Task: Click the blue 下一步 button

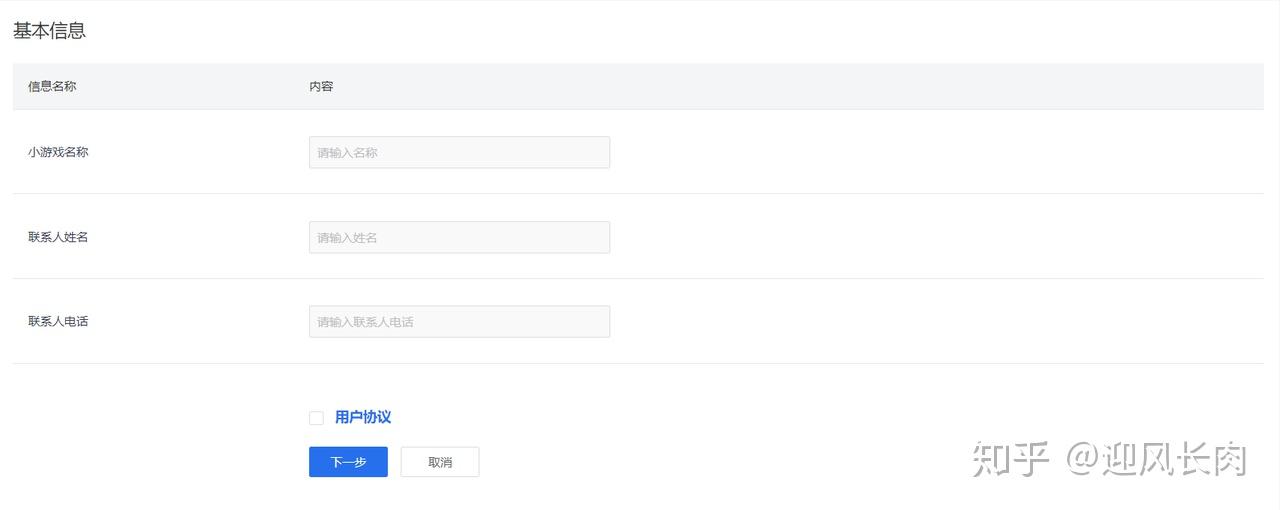Action: [x=348, y=462]
